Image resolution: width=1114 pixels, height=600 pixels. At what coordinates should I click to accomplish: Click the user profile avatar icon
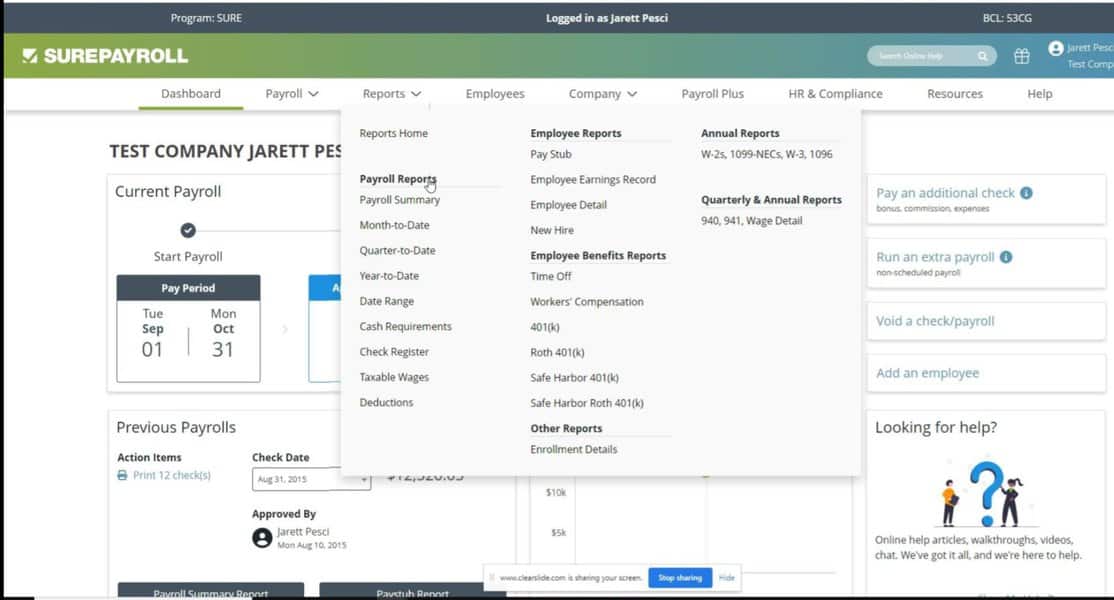tap(1056, 48)
